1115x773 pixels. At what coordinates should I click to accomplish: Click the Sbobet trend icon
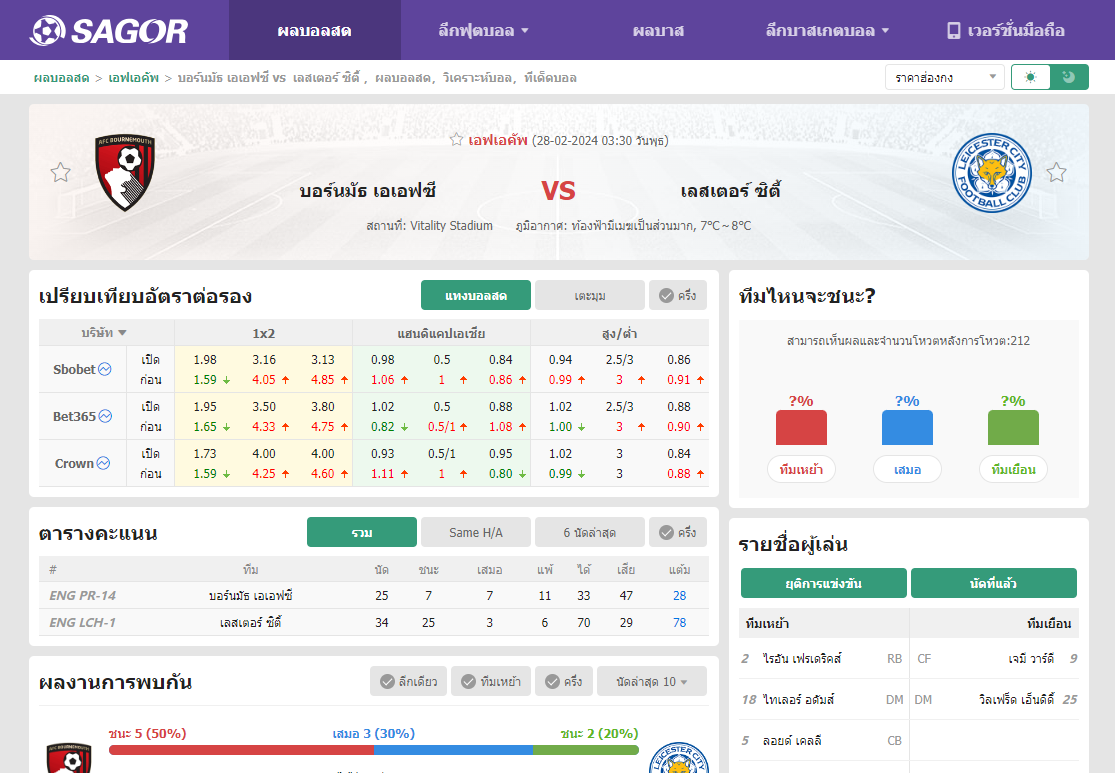(x=105, y=369)
